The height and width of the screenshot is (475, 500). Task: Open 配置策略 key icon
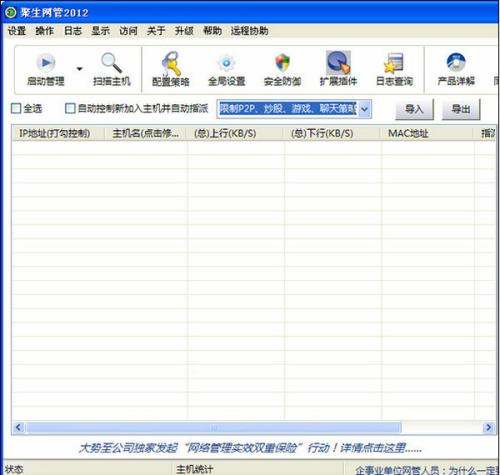[171, 63]
